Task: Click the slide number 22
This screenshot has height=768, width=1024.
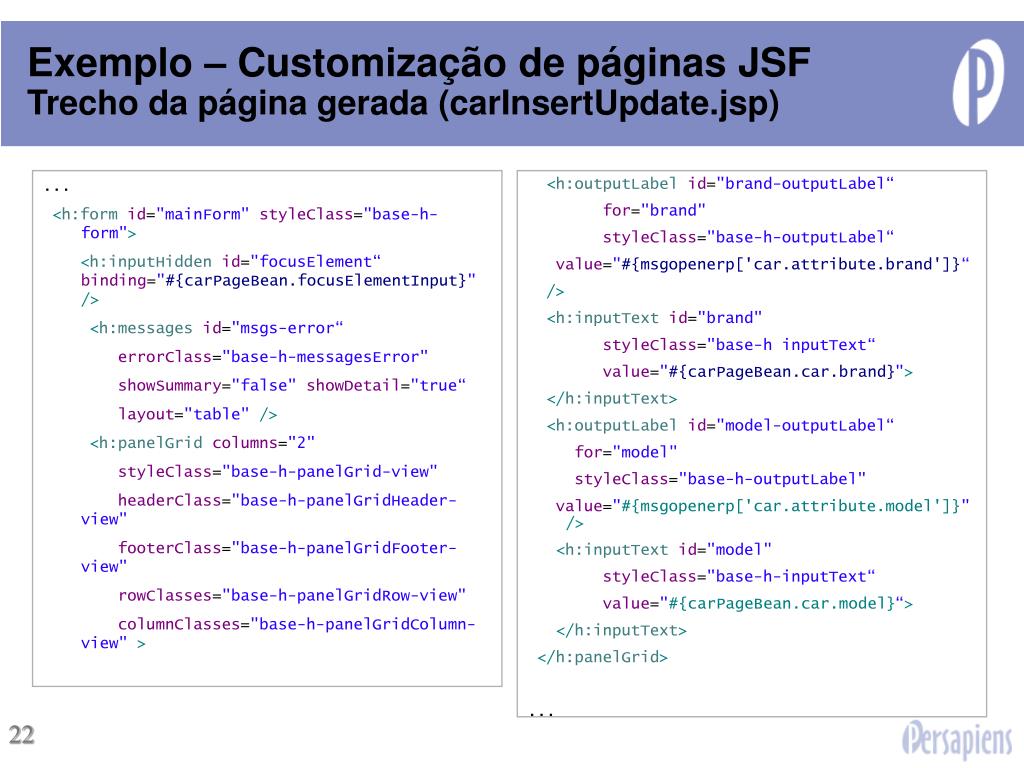Action: [22, 735]
